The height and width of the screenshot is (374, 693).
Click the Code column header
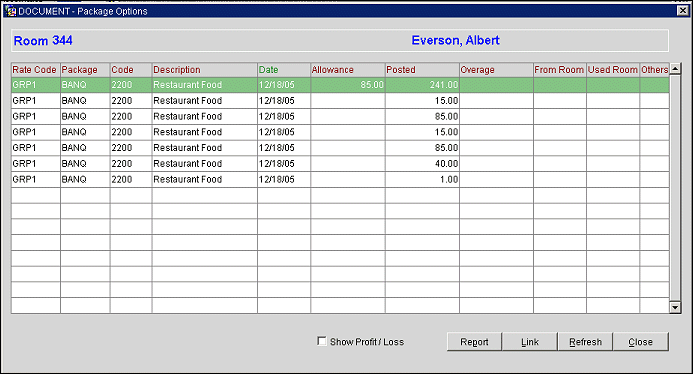[131, 70]
